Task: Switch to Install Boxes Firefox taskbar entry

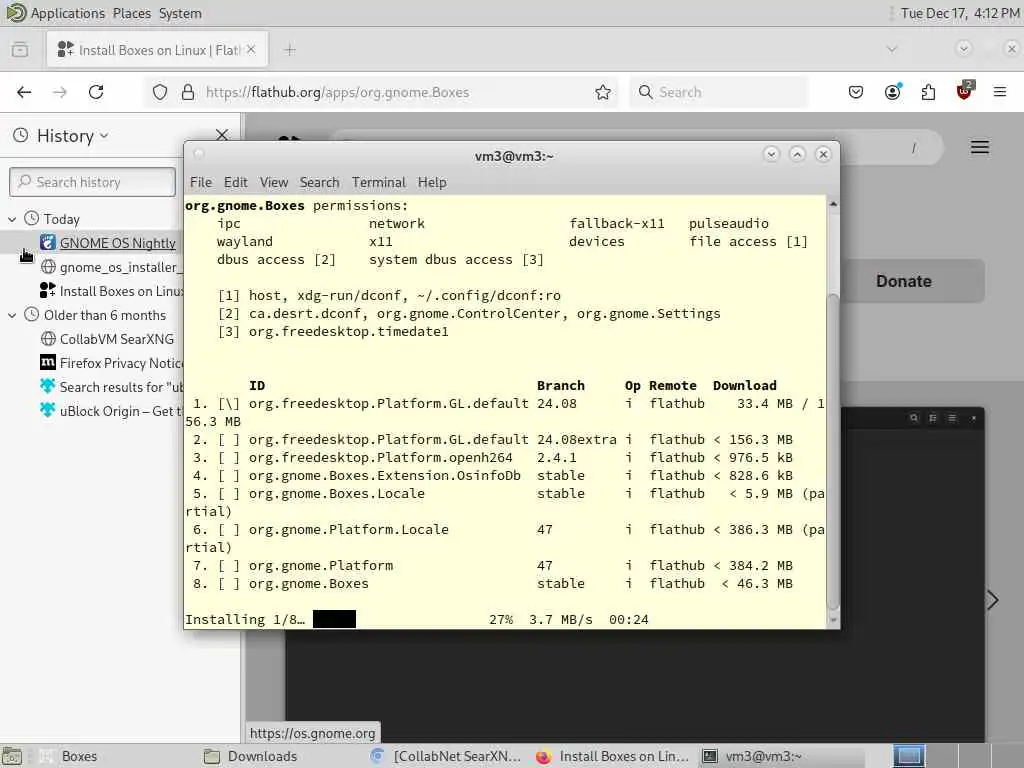Action: click(613, 756)
